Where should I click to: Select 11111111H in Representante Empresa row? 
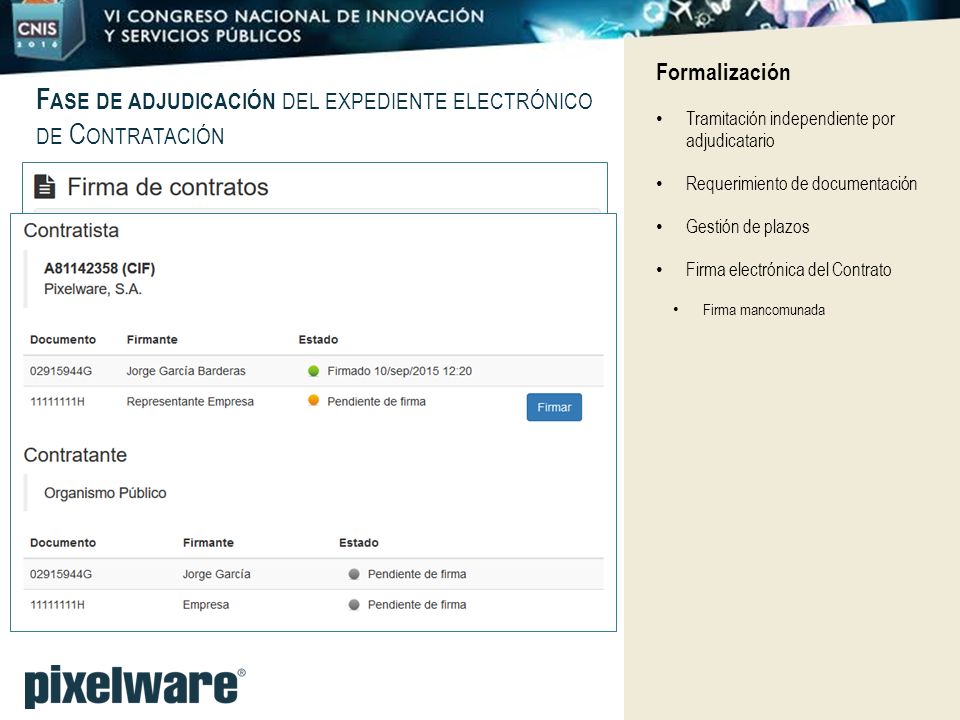58,402
